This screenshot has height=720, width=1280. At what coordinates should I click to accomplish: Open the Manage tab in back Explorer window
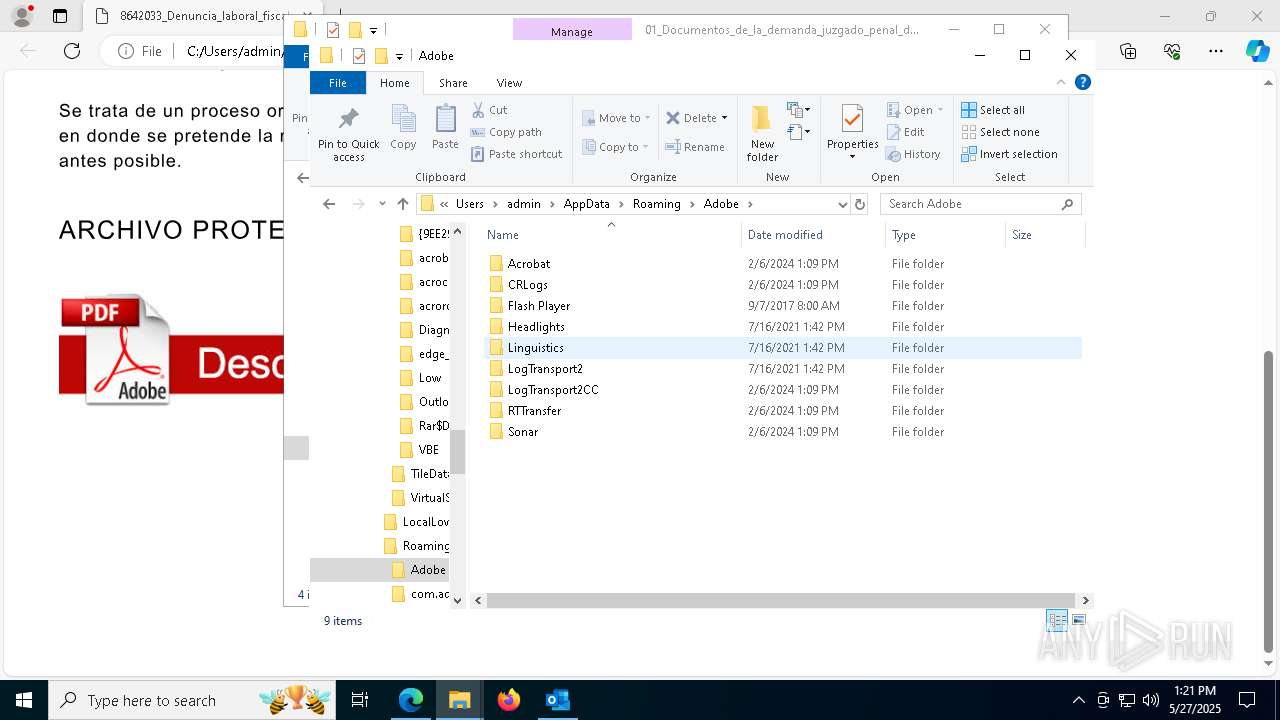pyautogui.click(x=572, y=31)
